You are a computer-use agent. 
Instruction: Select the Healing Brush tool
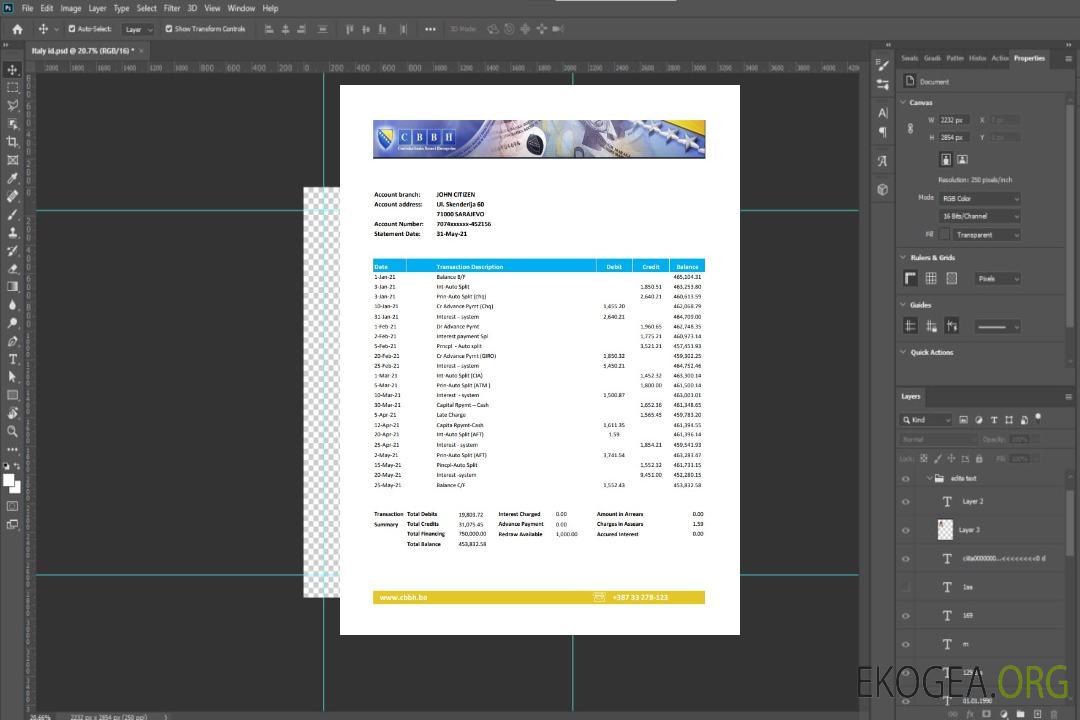pyautogui.click(x=12, y=196)
